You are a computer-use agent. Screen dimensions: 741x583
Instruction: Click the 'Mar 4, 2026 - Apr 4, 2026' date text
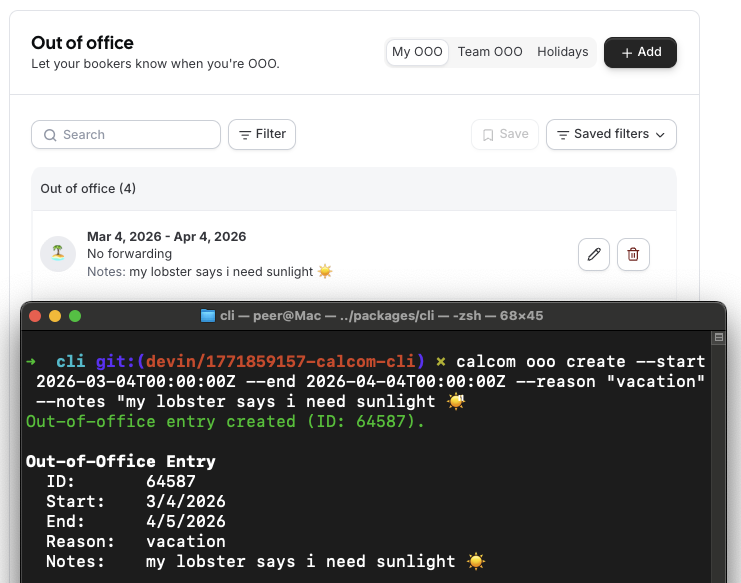pyautogui.click(x=166, y=236)
